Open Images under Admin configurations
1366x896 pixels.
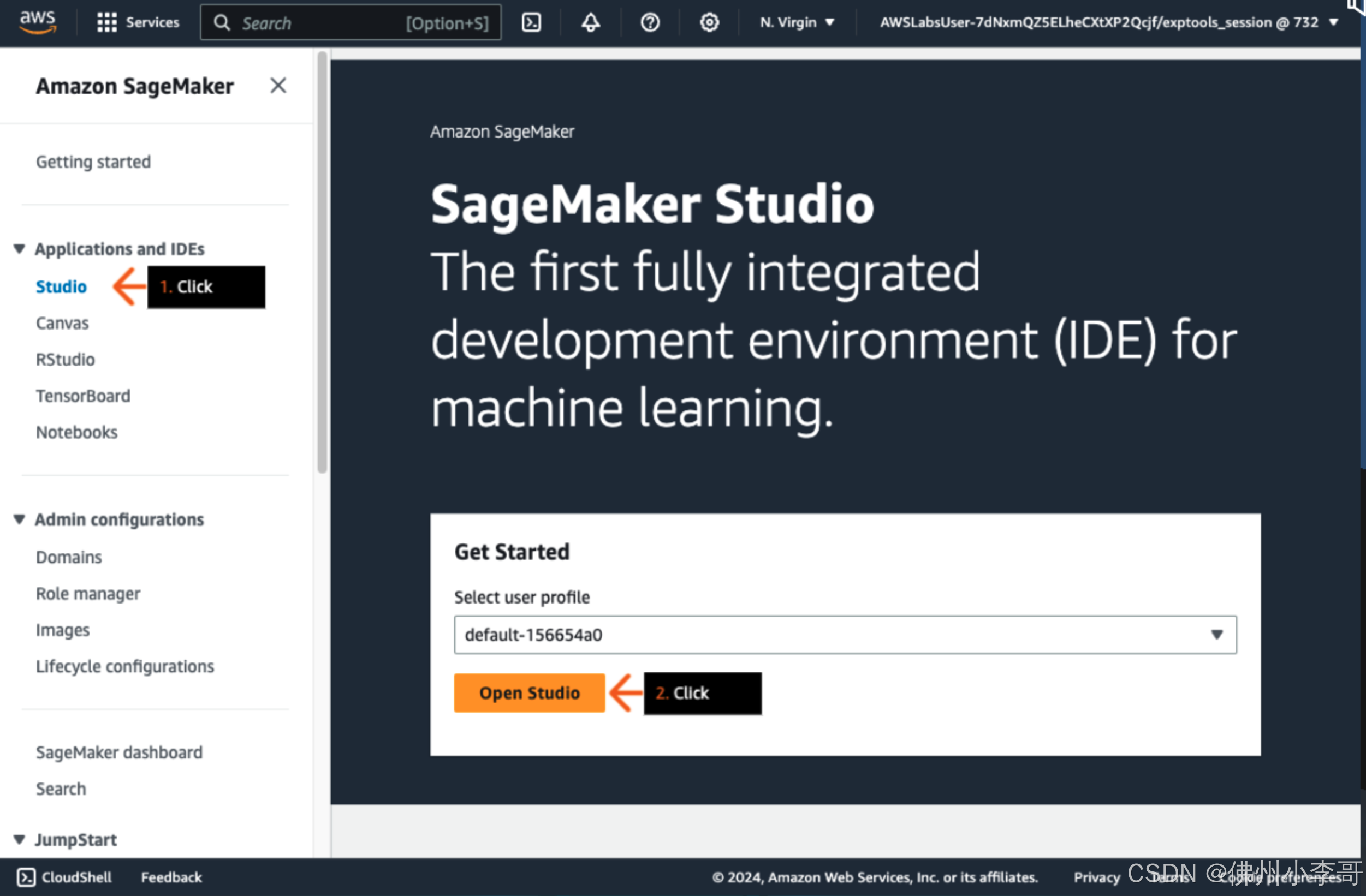(x=63, y=630)
